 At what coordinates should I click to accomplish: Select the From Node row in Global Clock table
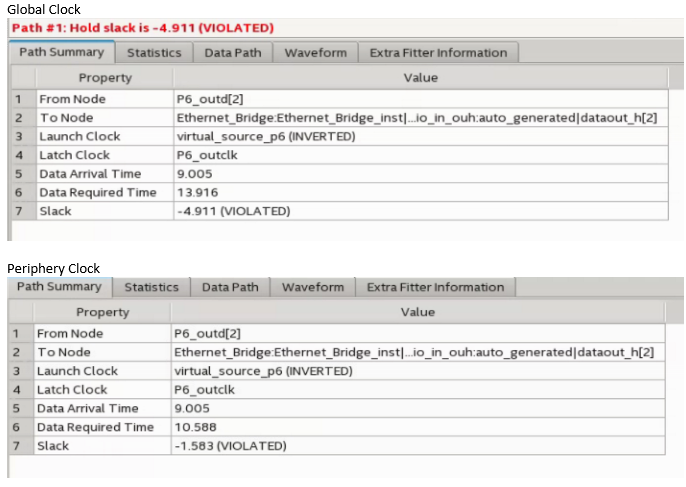[x=72, y=99]
